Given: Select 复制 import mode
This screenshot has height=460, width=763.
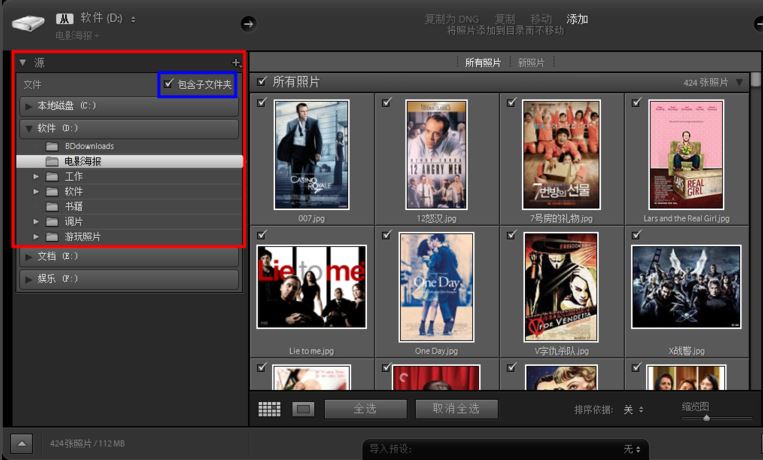Looking at the screenshot, I should coord(505,19).
